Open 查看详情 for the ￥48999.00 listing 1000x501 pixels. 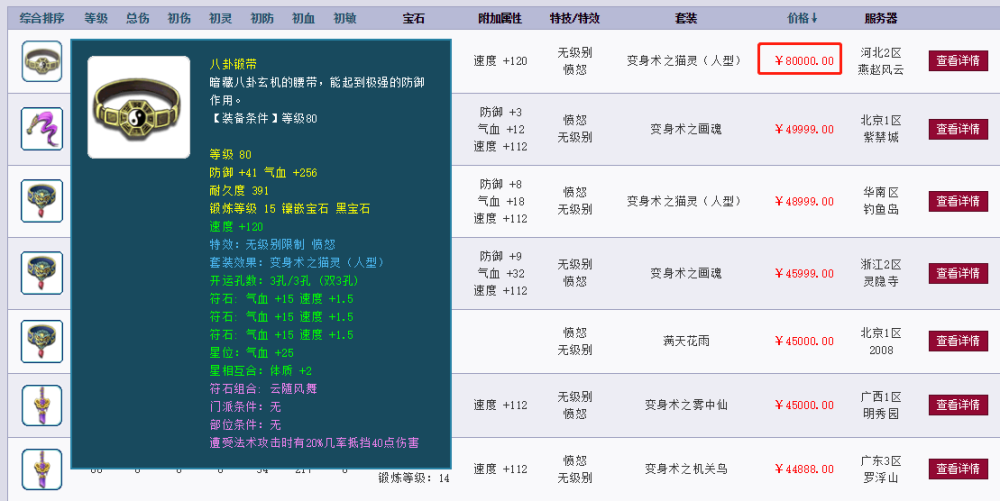pos(958,201)
